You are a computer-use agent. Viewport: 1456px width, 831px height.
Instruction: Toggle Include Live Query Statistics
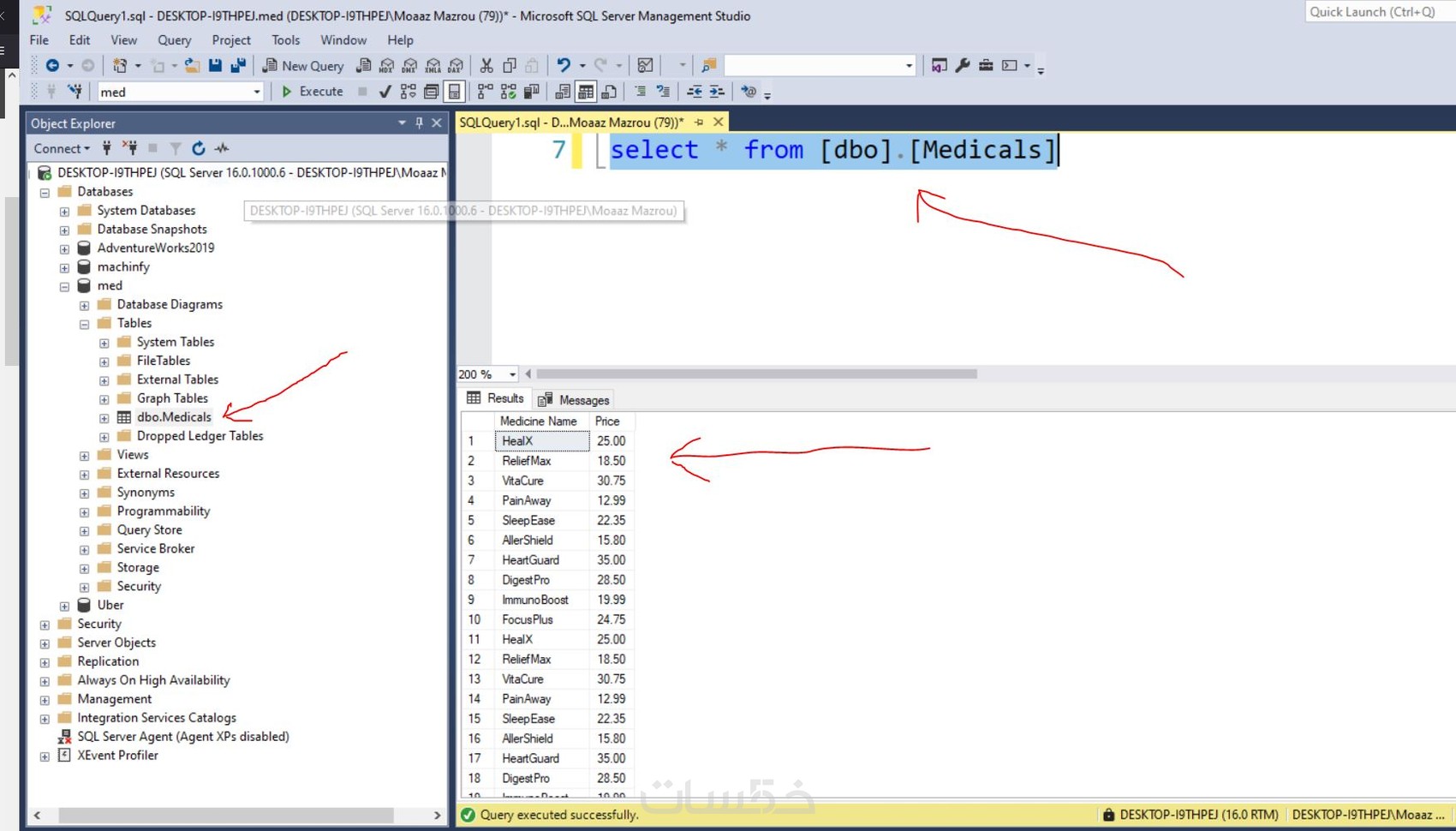[509, 92]
